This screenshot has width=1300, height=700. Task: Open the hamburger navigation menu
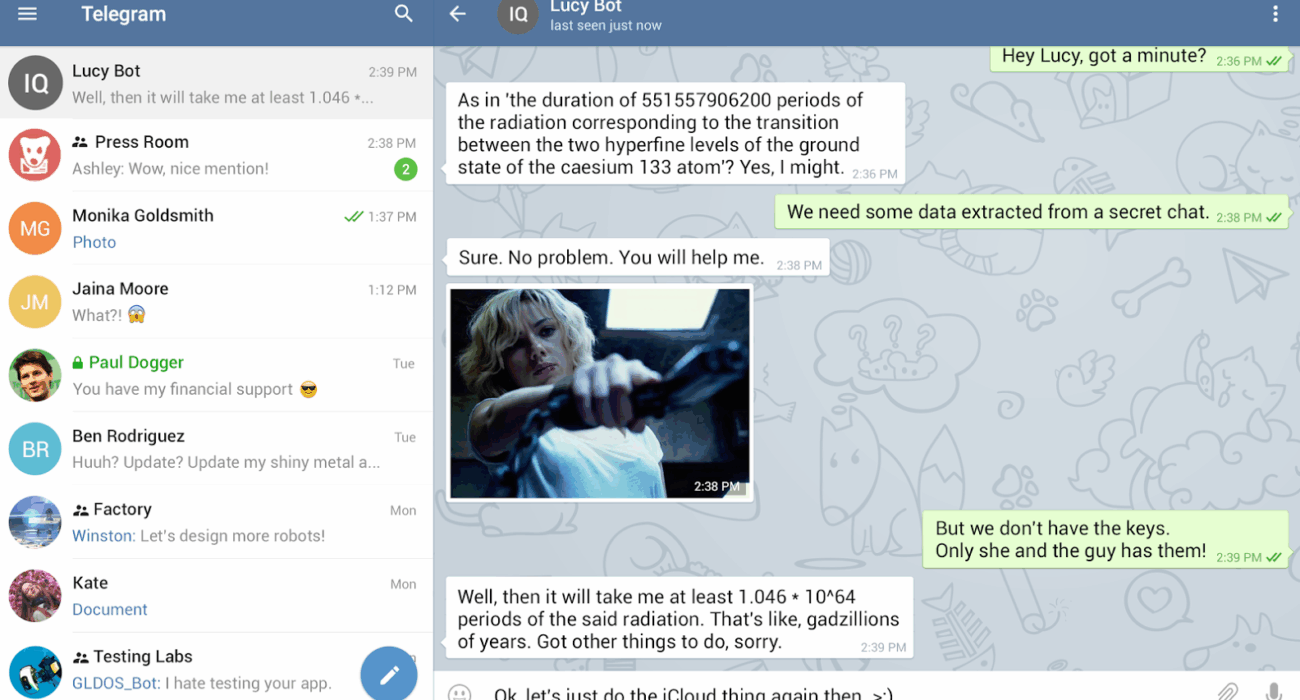point(27,14)
